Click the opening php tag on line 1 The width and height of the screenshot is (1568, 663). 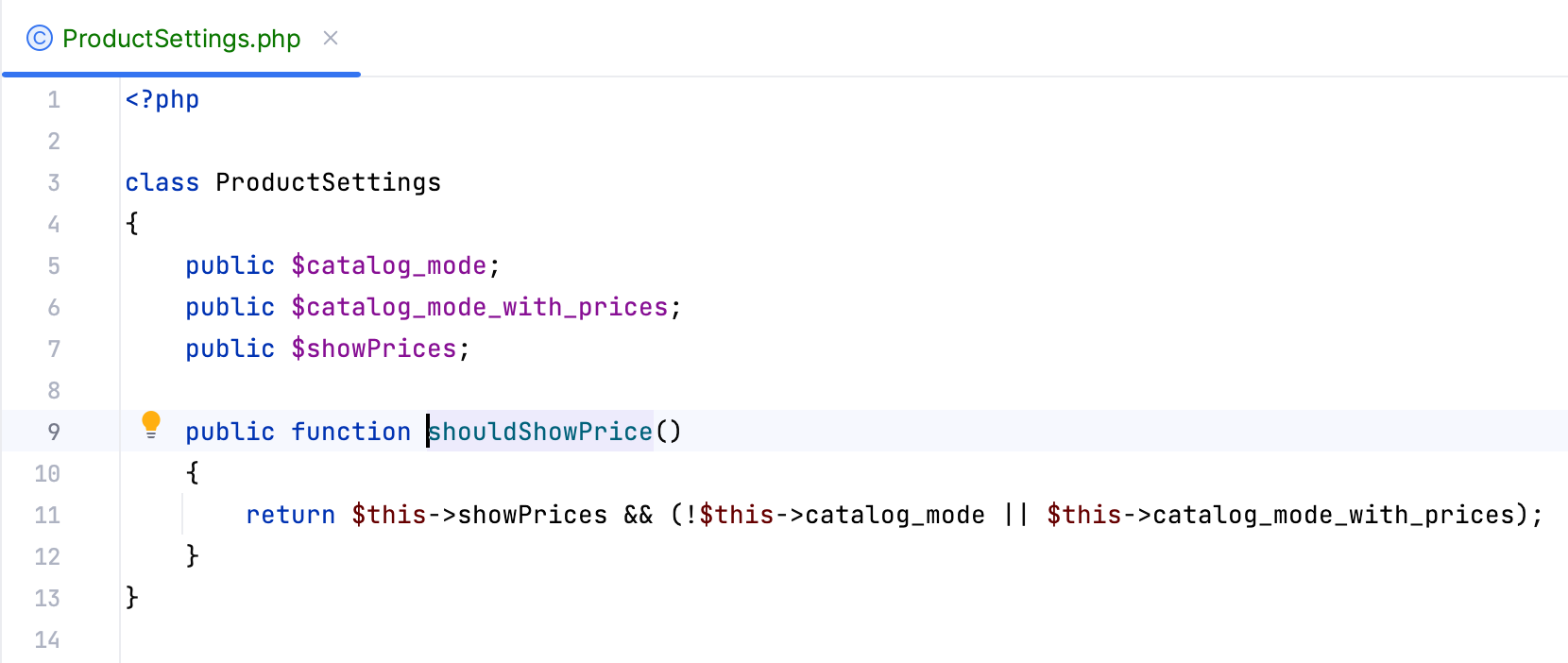click(162, 99)
